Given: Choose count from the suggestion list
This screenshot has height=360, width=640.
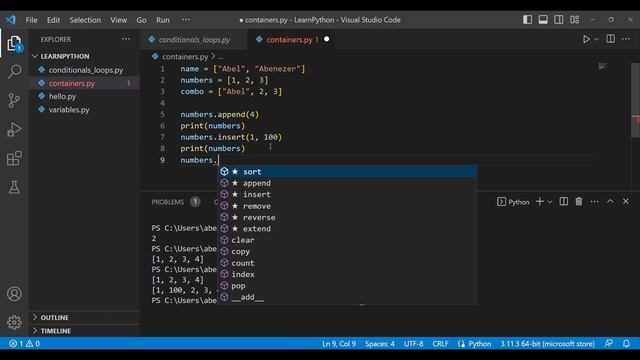Looking at the screenshot, I should pyautogui.click(x=348, y=263).
